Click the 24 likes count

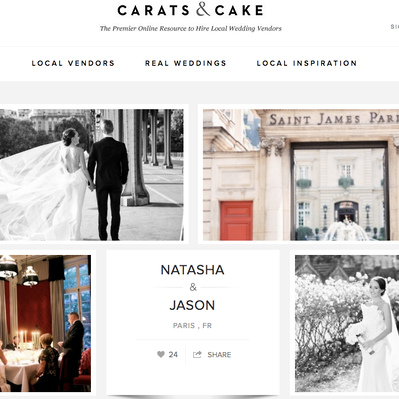point(173,355)
